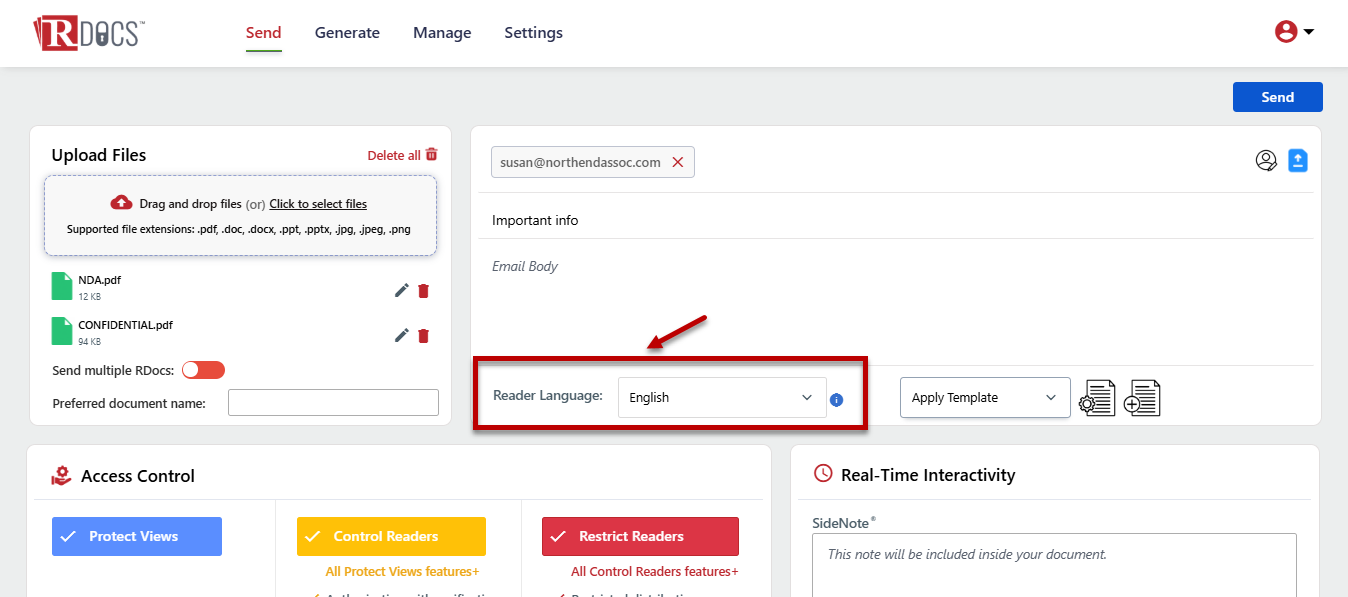
Task: Open the Manage tab
Action: click(442, 33)
